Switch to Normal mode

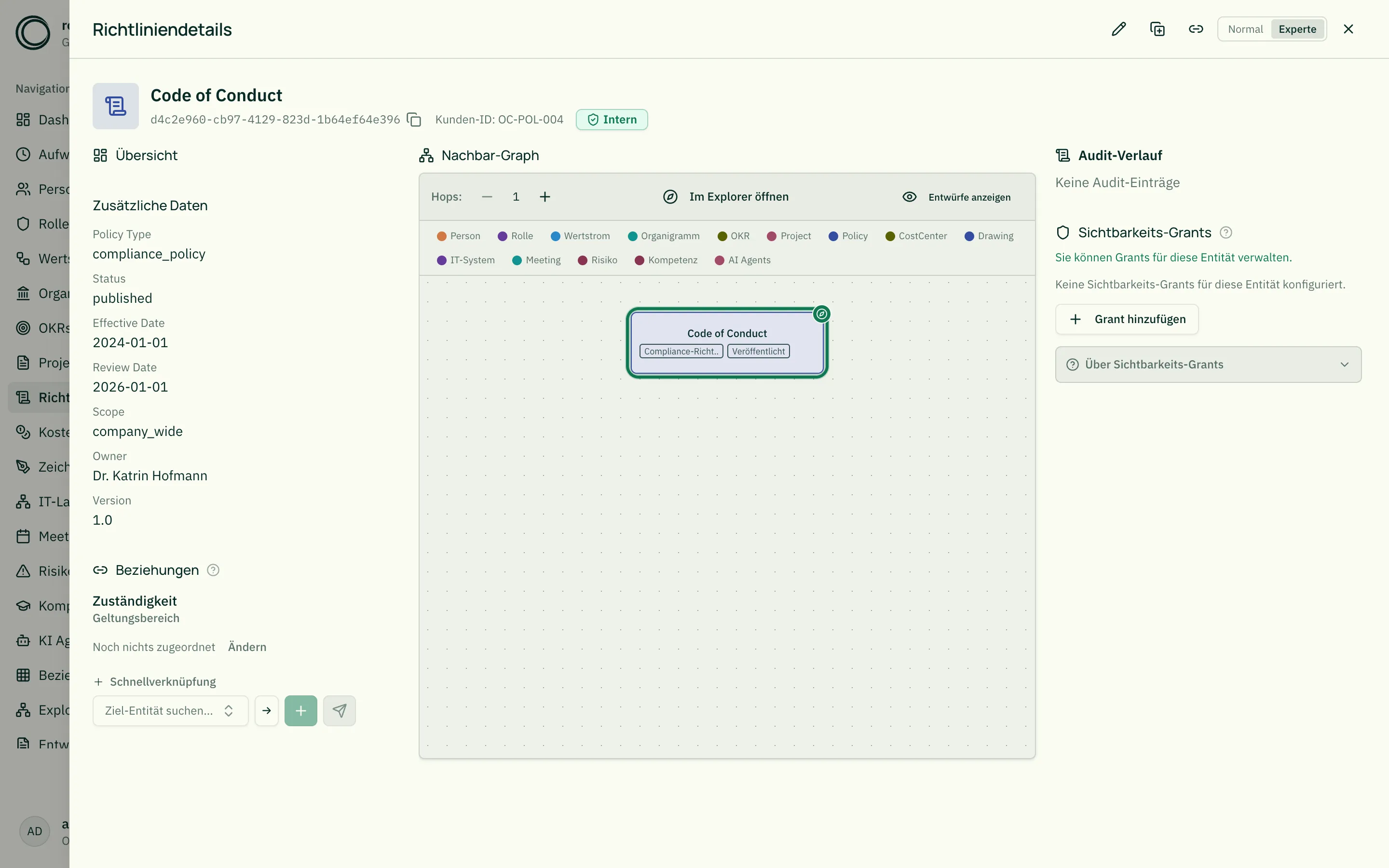click(1245, 29)
